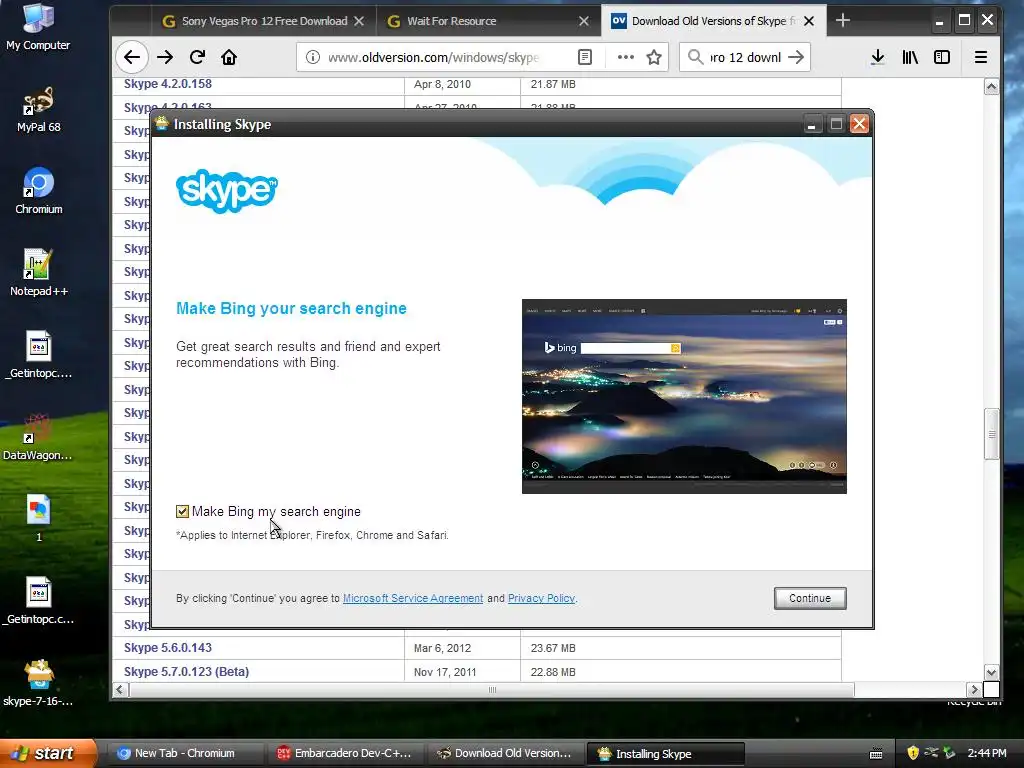Image resolution: width=1024 pixels, height=768 pixels.
Task: Click scroll-down arrow on page scrollbar
Action: 991,672
